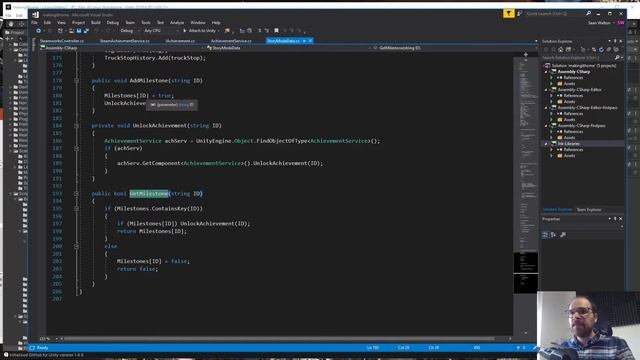Switch to the Team Explorer tab
This screenshot has width=640, height=360.
[589, 210]
